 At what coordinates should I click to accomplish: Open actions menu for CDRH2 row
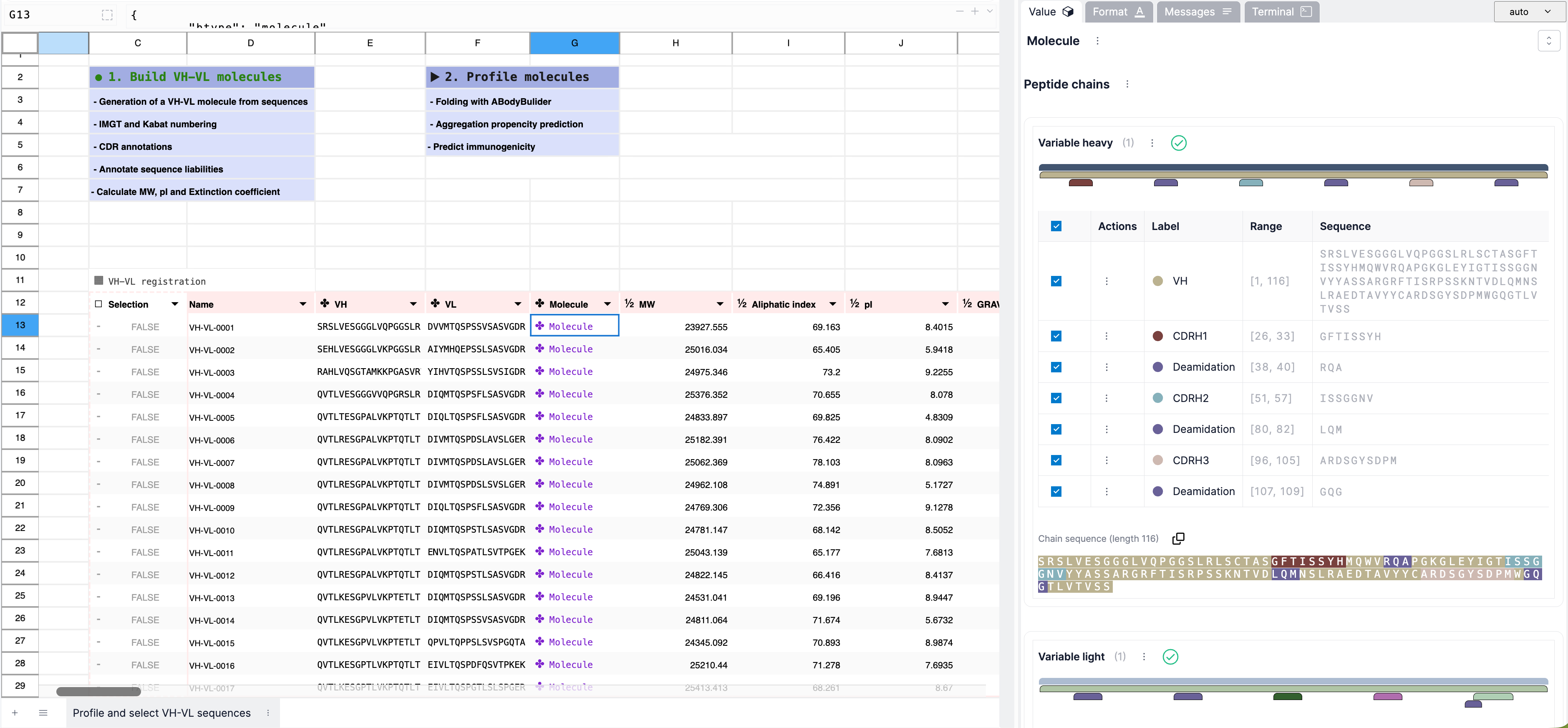pyautogui.click(x=1106, y=398)
